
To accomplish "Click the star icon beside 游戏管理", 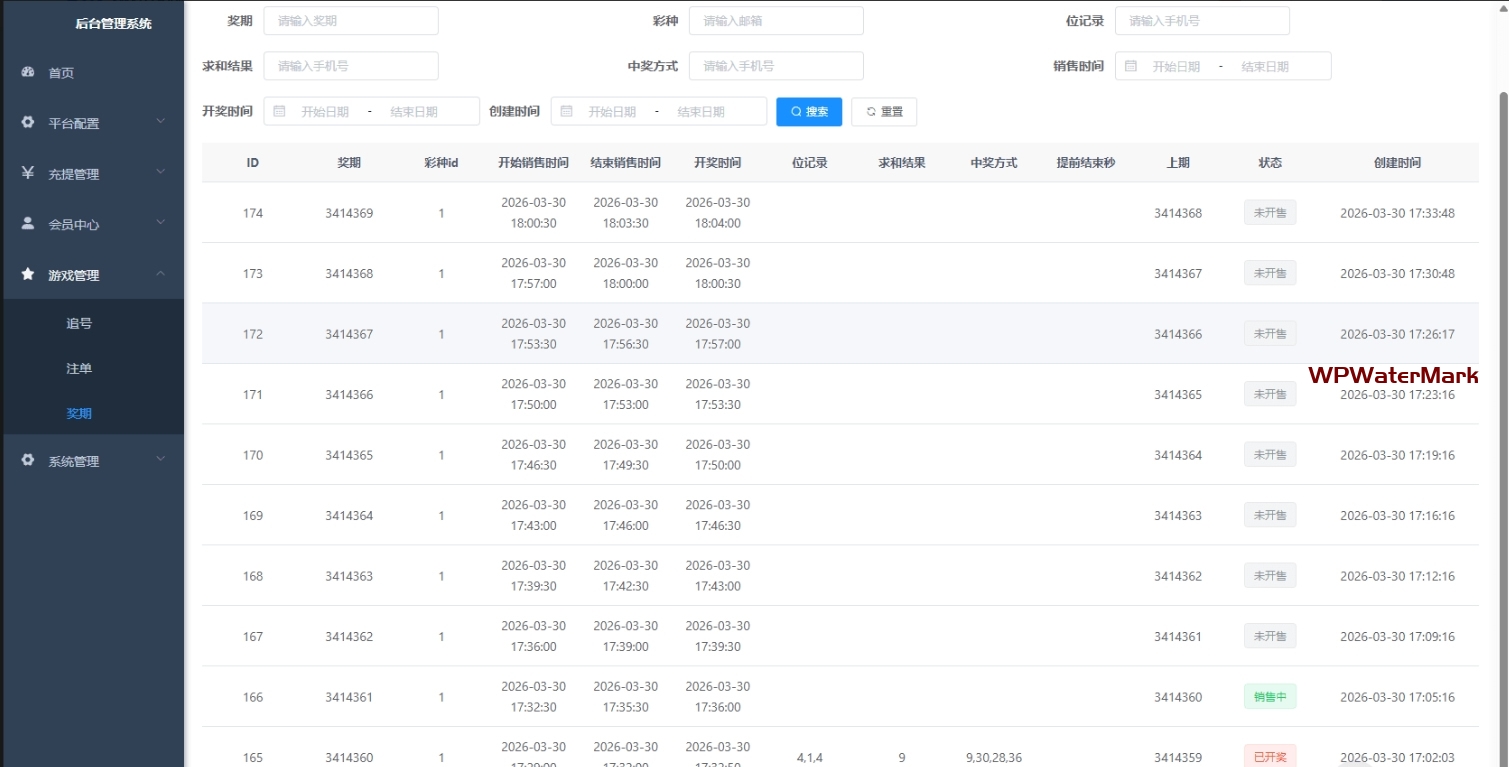I will point(28,274).
